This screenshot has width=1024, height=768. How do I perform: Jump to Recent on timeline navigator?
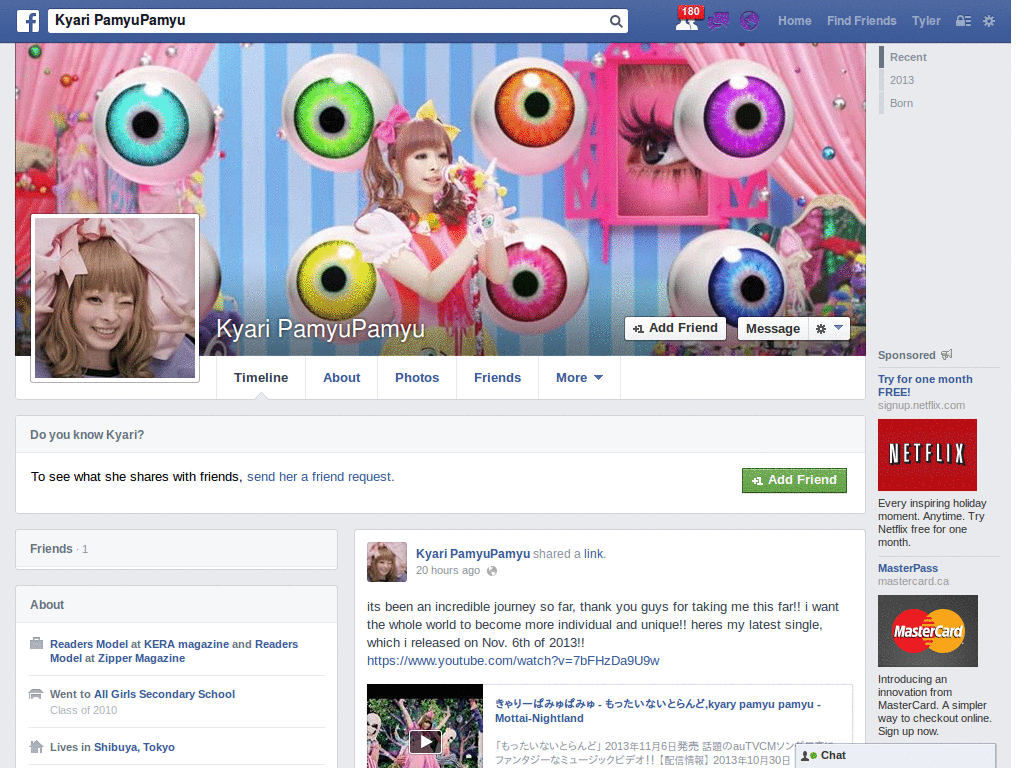pos(908,57)
